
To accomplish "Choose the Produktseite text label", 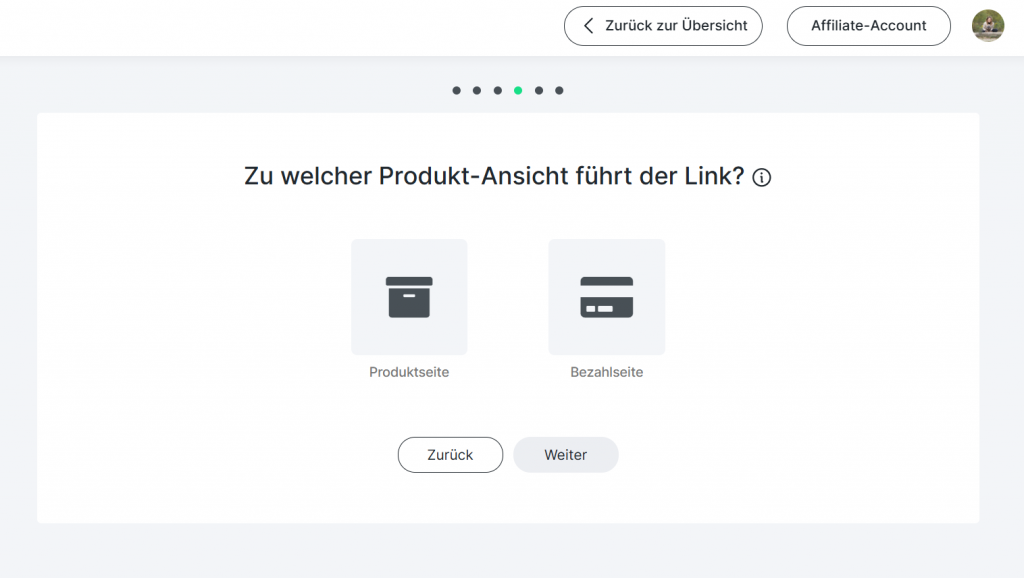I will click(x=409, y=372).
